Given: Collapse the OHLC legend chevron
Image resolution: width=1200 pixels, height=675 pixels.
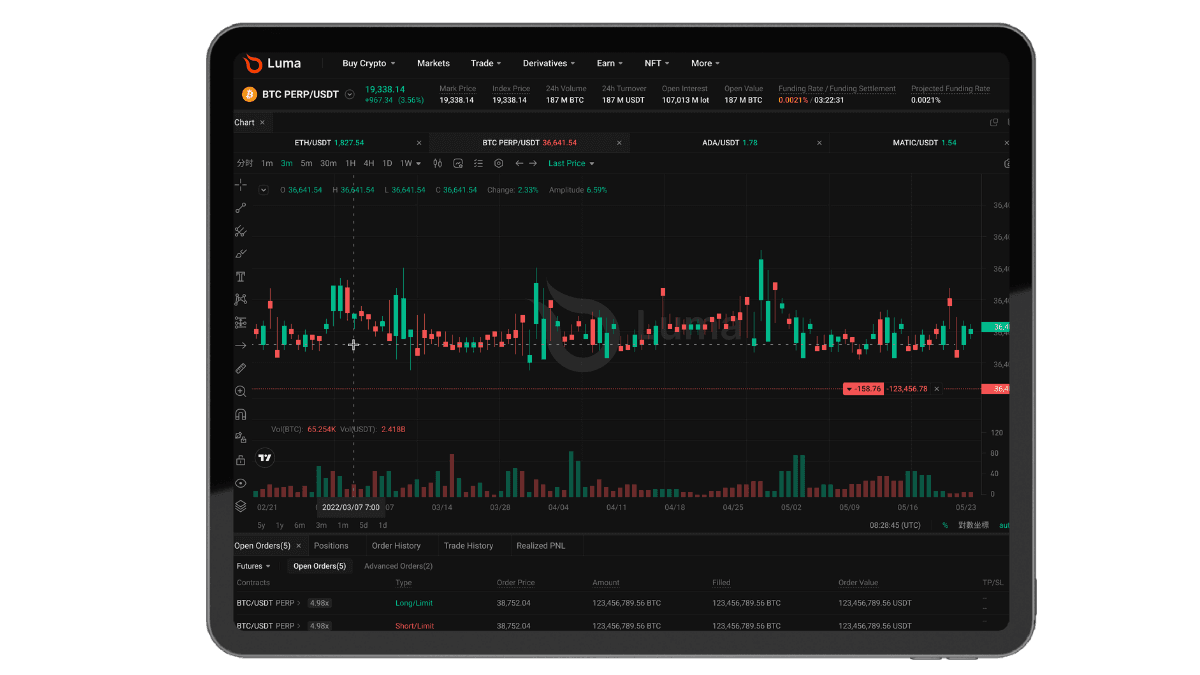Looking at the screenshot, I should 263,190.
